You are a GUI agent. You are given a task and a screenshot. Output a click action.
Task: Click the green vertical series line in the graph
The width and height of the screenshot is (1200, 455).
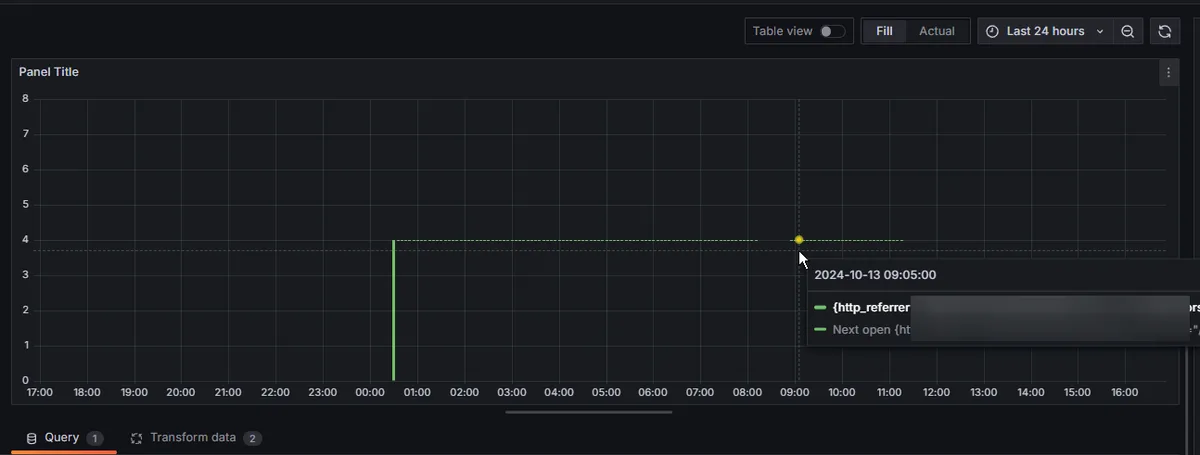pos(393,310)
